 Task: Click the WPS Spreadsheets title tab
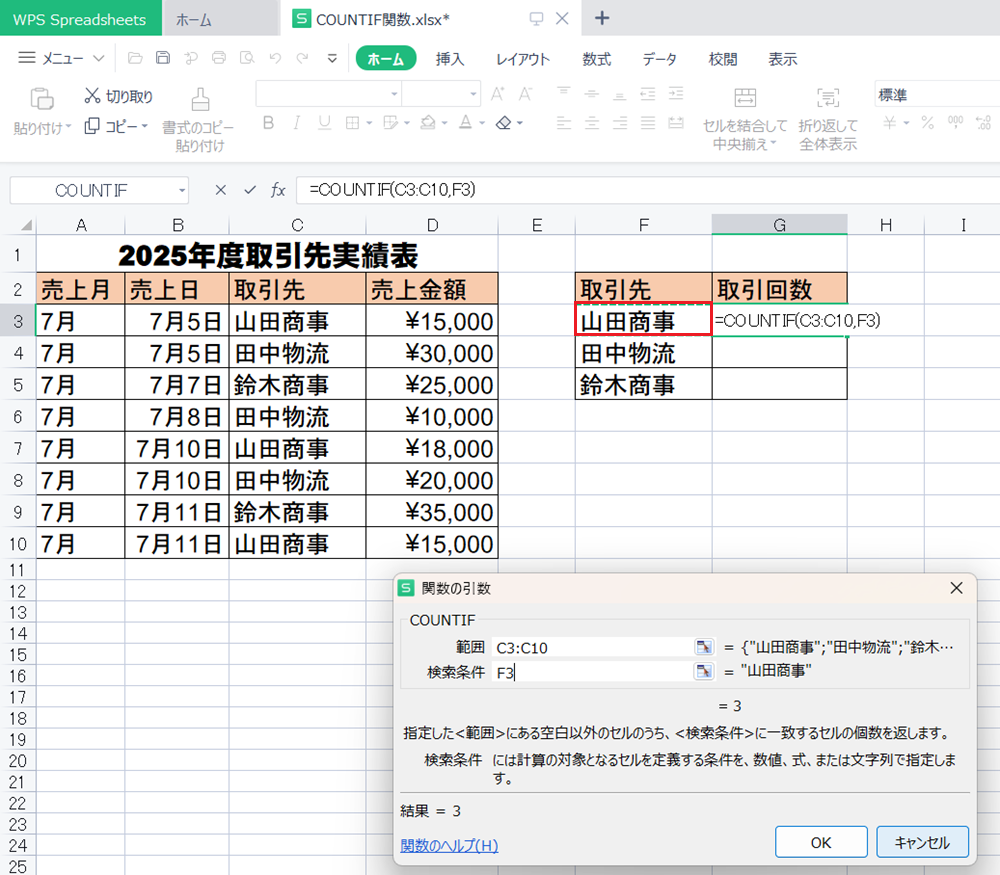80,19
